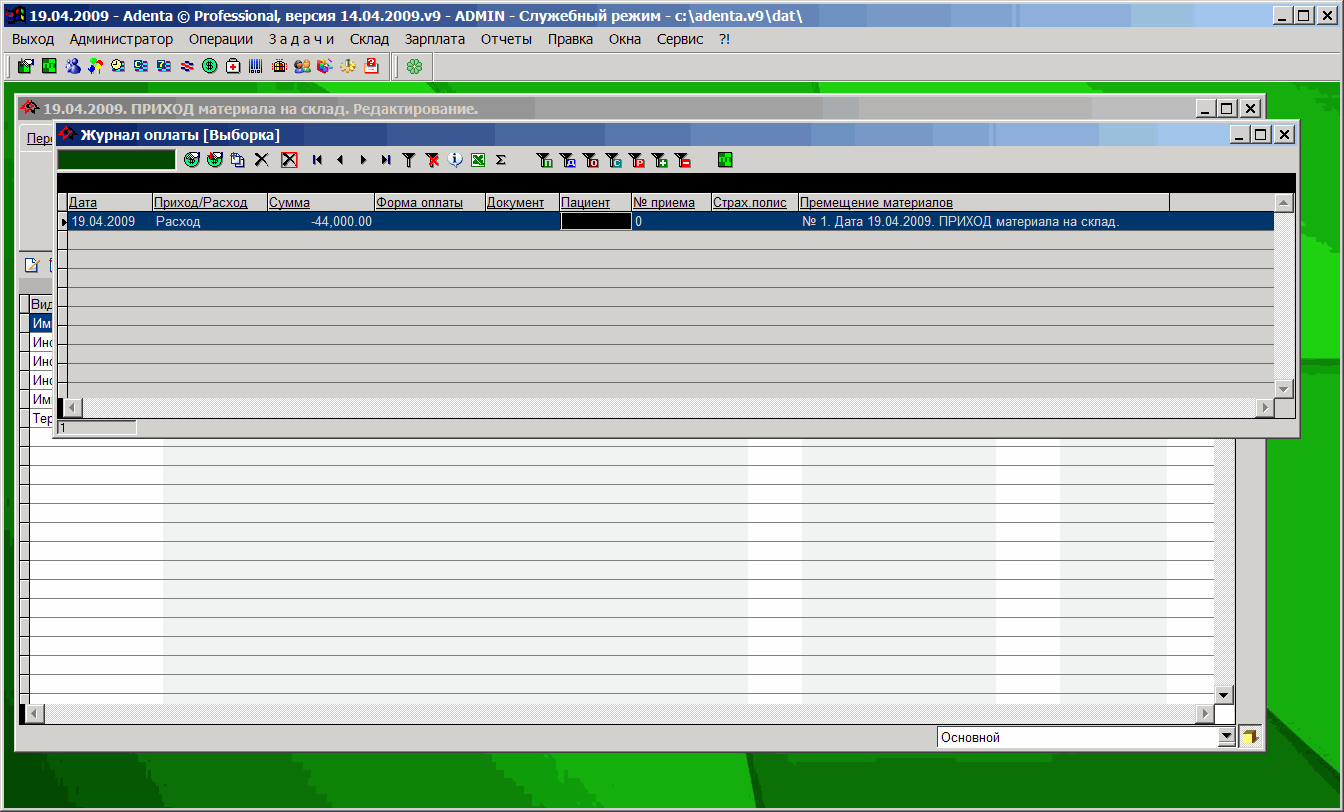Click the green flower icon in toolbar
Screen dimensions: 1344x812
point(414,66)
